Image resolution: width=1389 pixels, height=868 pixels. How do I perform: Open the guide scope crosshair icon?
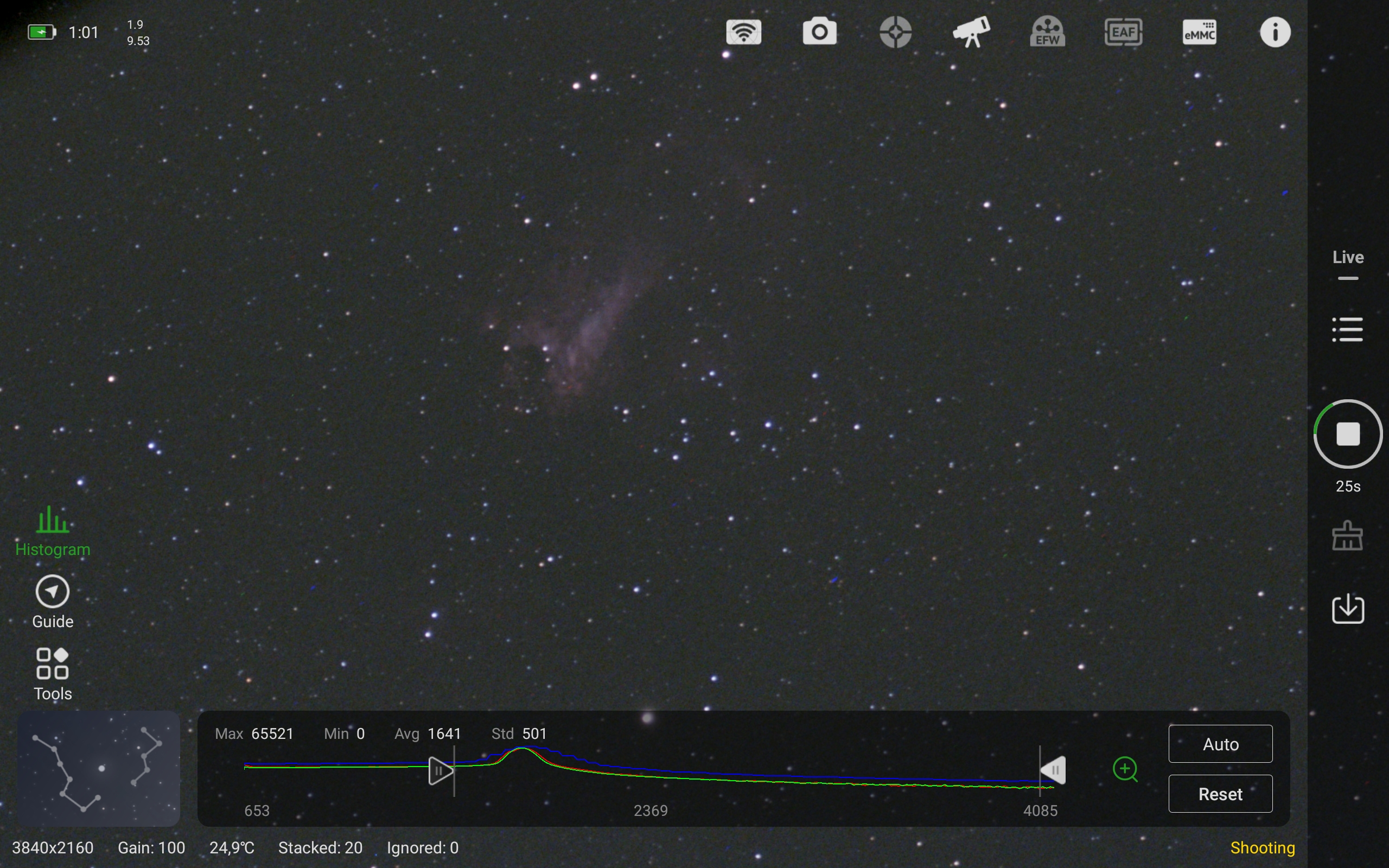coord(895,32)
